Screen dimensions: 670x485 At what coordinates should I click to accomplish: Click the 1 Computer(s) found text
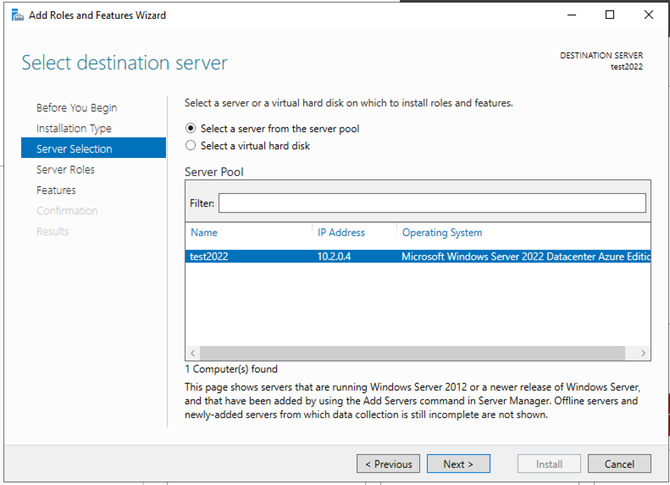pyautogui.click(x=231, y=369)
